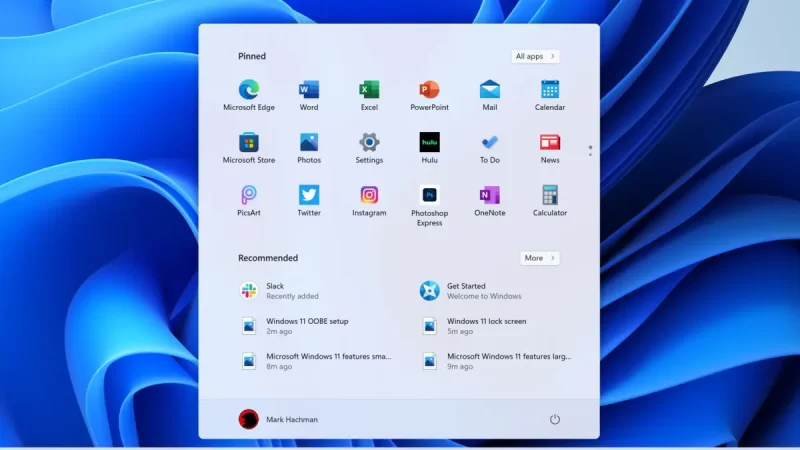The image size is (800, 450).
Task: Start PowerPoint from the pinned grid
Action: (429, 90)
